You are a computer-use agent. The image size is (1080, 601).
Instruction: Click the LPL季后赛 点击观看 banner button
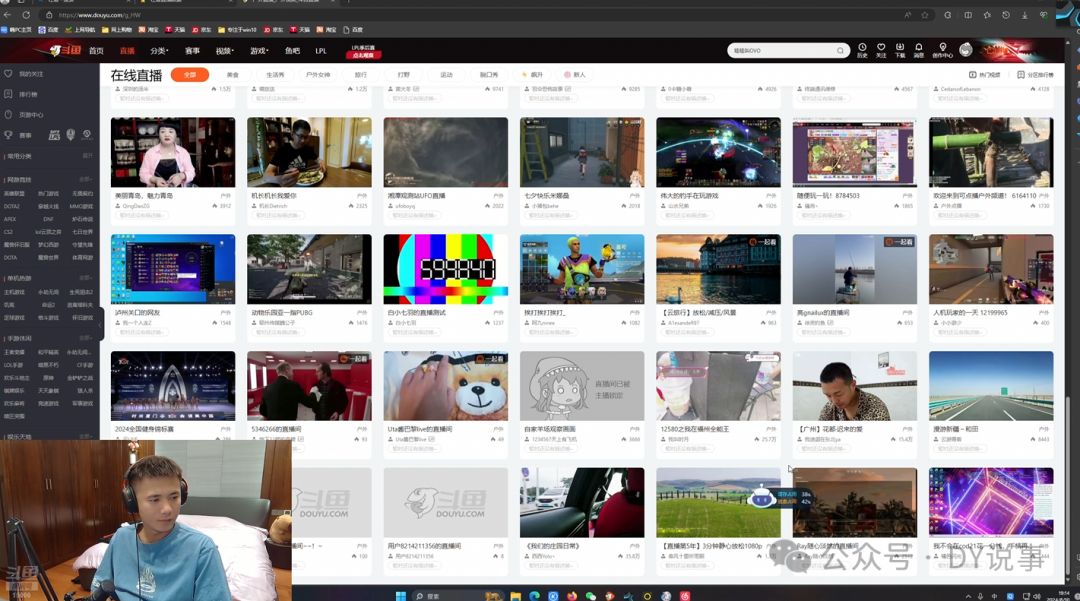363,52
